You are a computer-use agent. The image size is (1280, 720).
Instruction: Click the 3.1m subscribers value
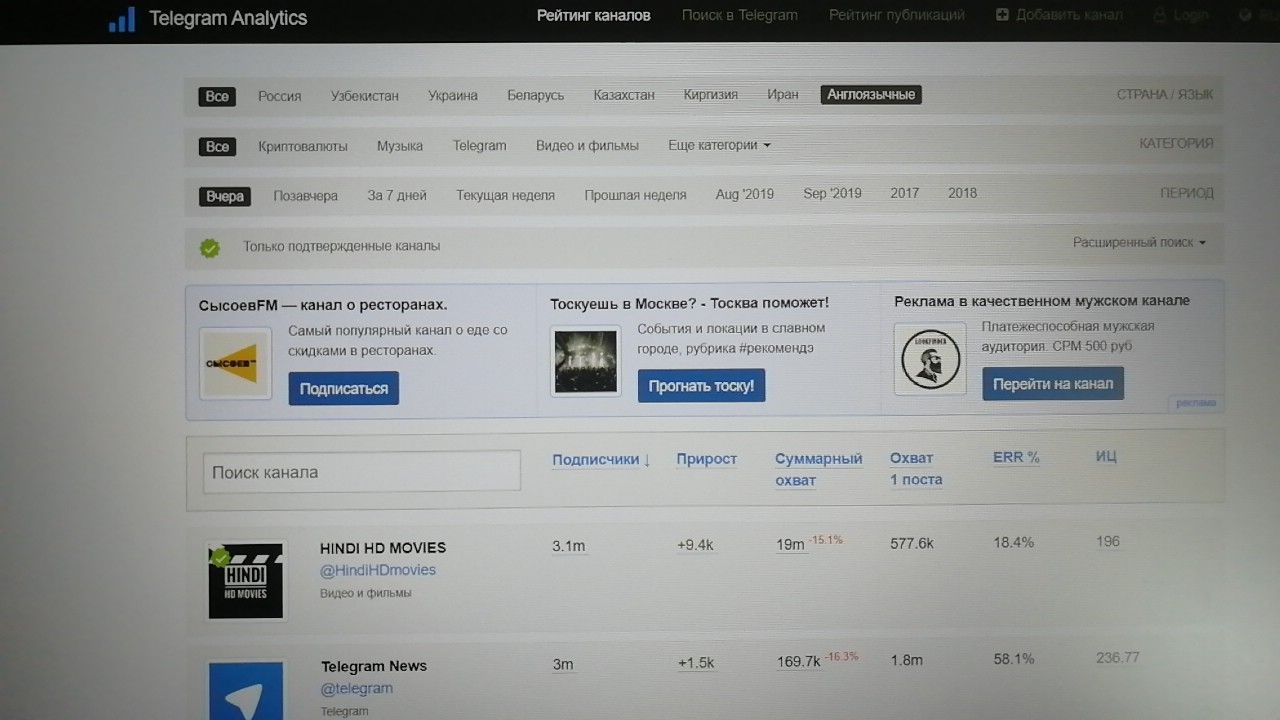[569, 546]
